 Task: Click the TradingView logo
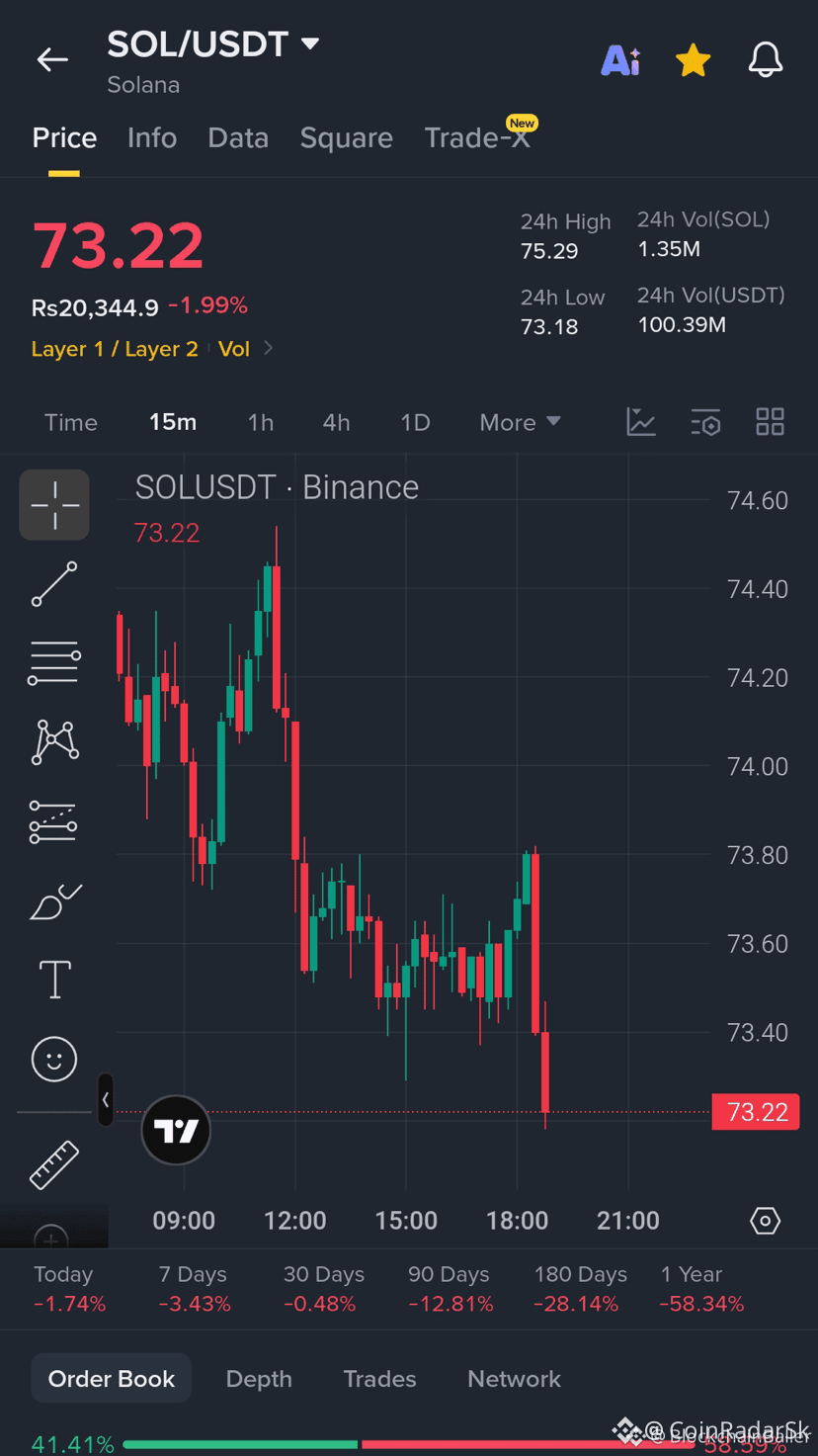point(176,1130)
